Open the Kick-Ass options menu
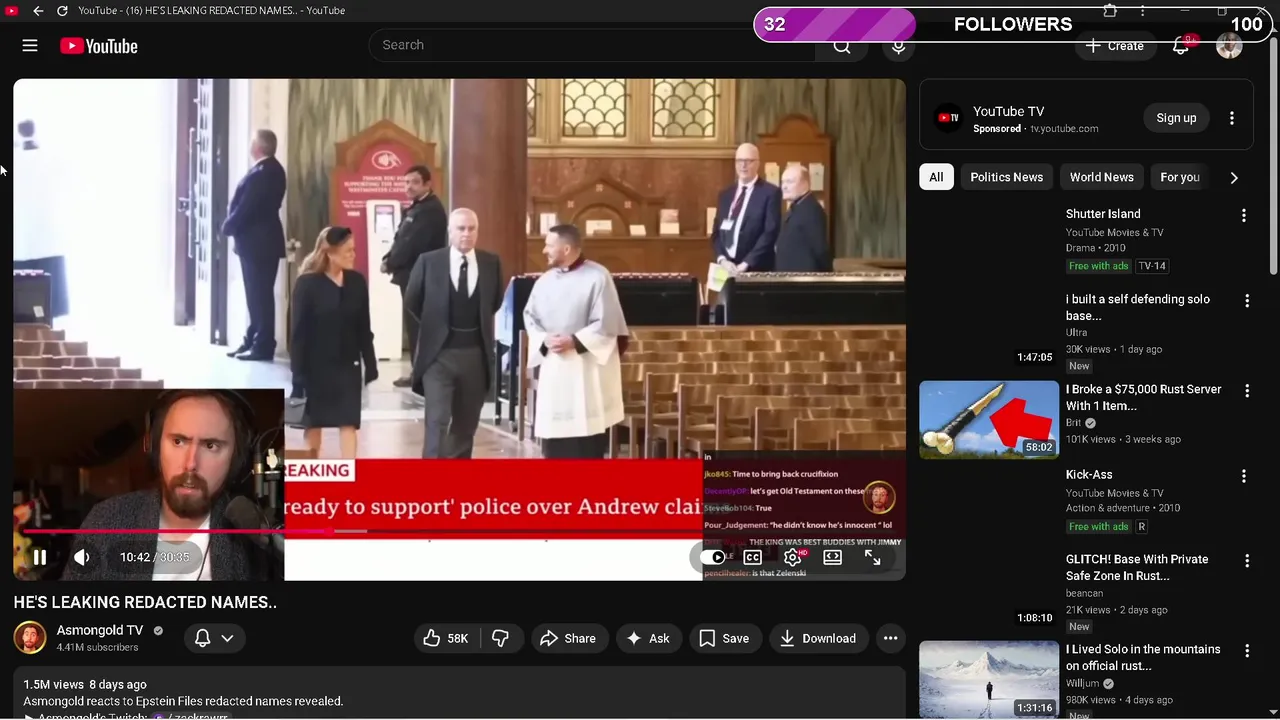The width and height of the screenshot is (1280, 720). click(x=1243, y=477)
